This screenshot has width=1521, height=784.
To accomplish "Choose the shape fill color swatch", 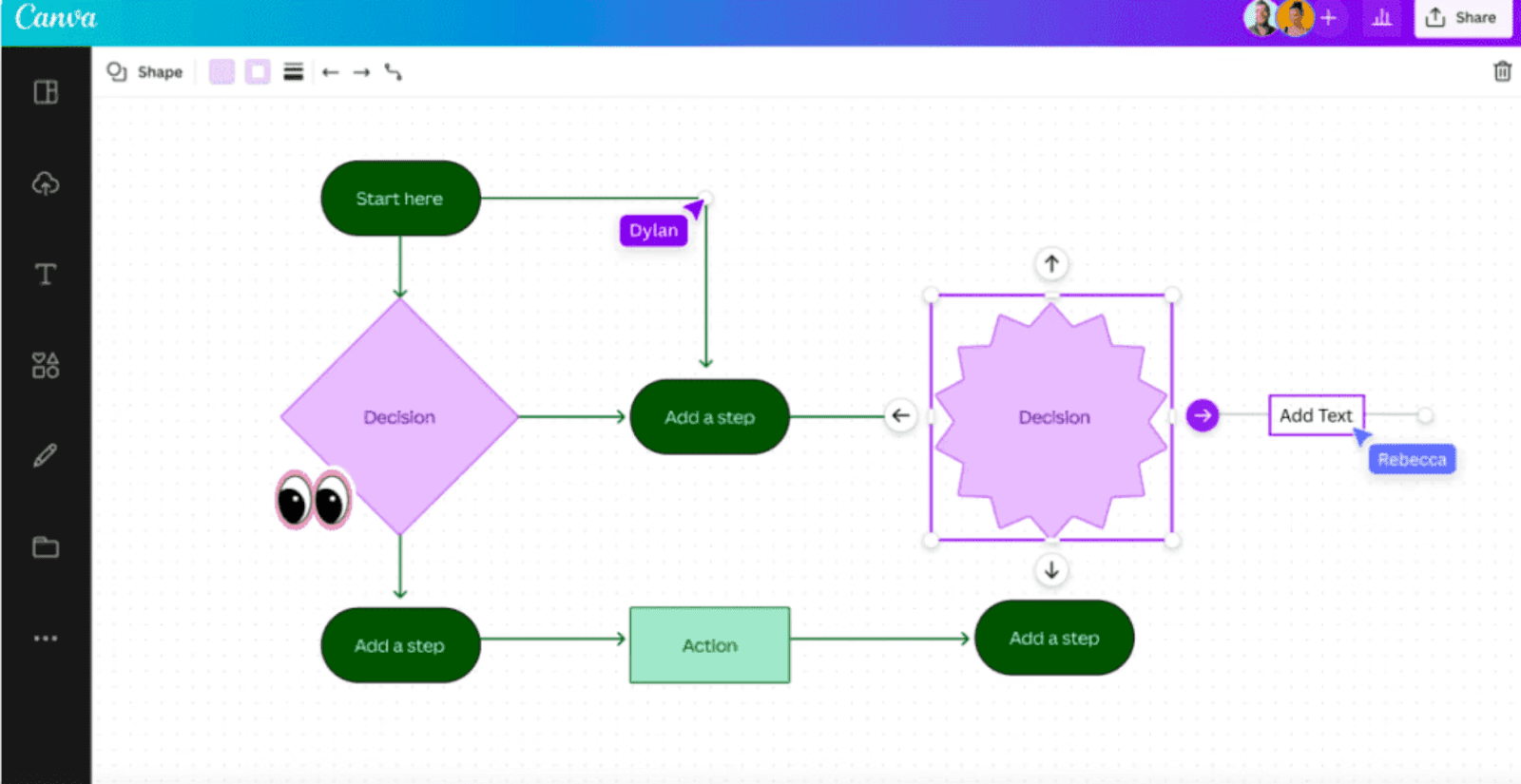I will click(x=221, y=72).
